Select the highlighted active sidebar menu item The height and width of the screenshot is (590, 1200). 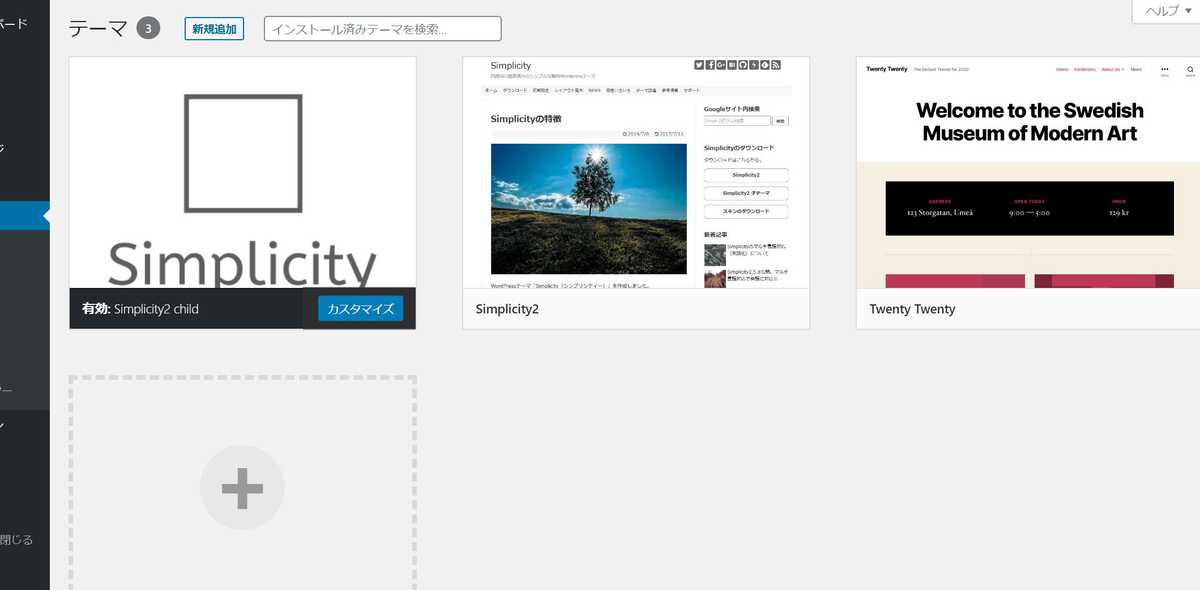point(24,216)
